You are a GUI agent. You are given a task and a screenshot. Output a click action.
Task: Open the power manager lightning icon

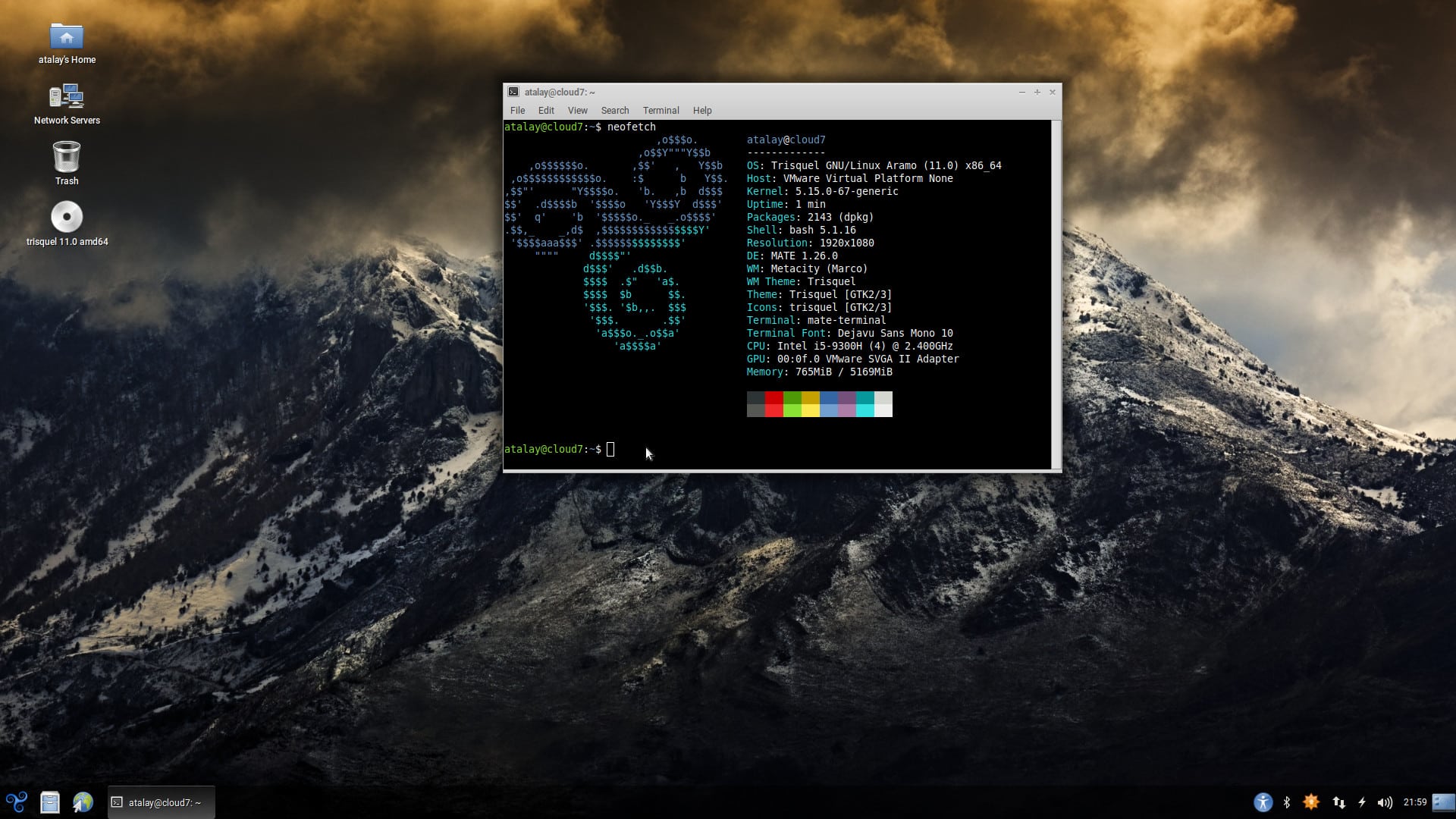[x=1362, y=802]
